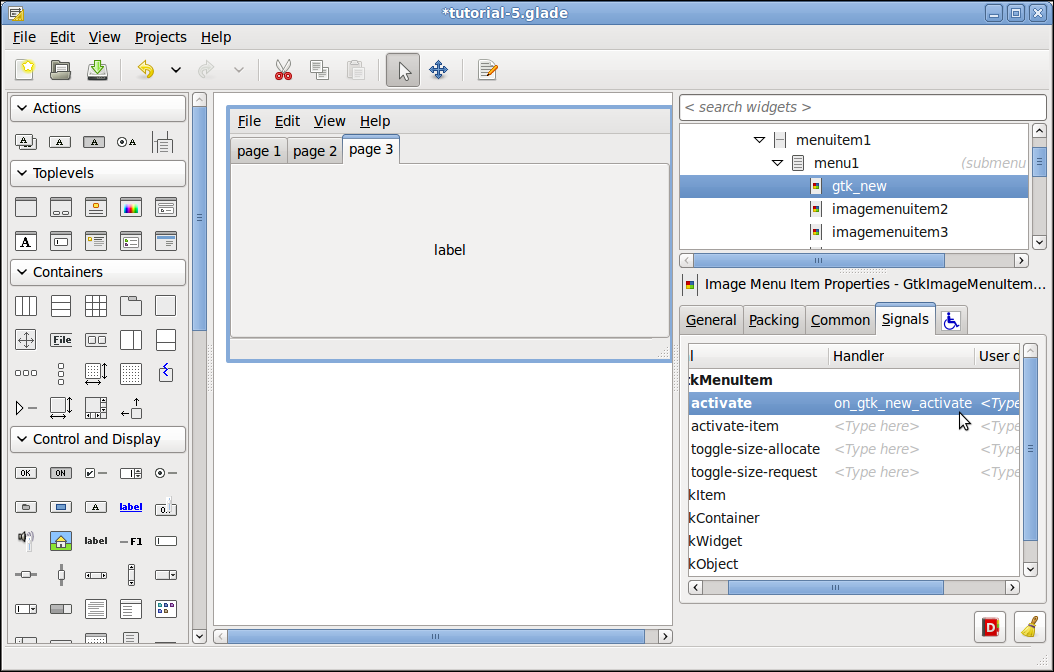Switch to the General properties tab

[x=711, y=321]
